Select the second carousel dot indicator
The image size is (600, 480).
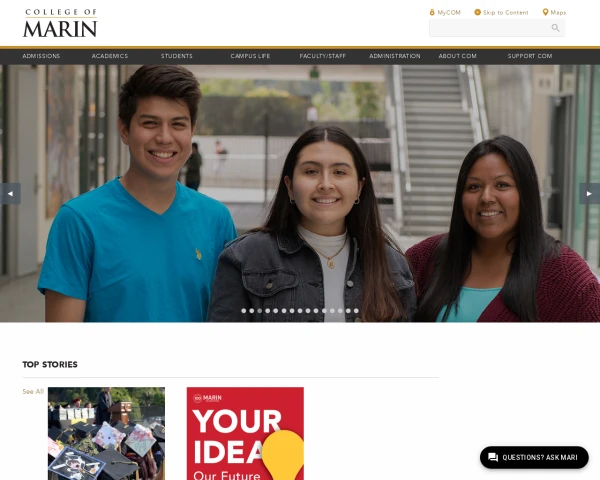tap(252, 311)
